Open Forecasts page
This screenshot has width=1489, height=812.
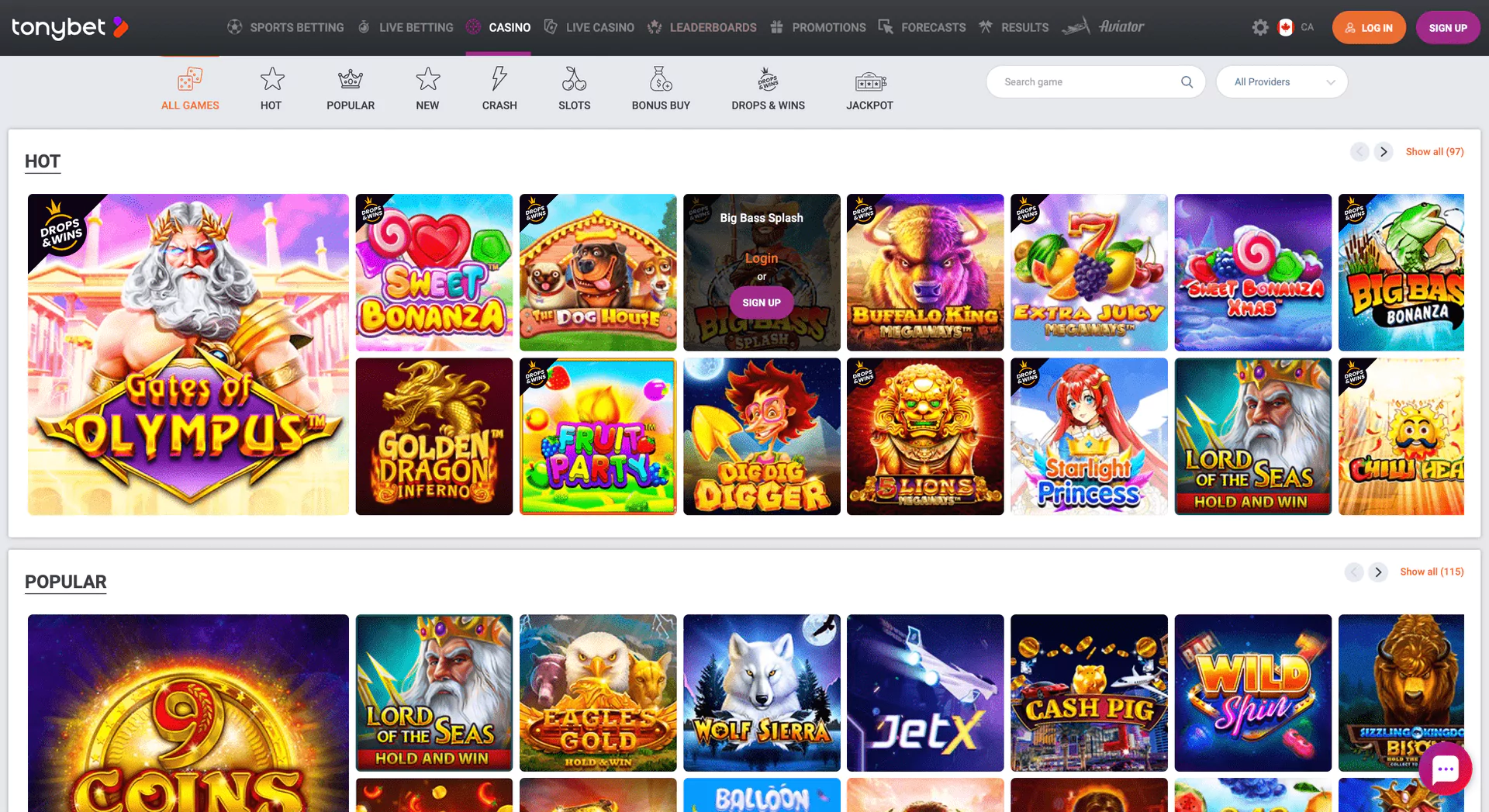tap(922, 27)
